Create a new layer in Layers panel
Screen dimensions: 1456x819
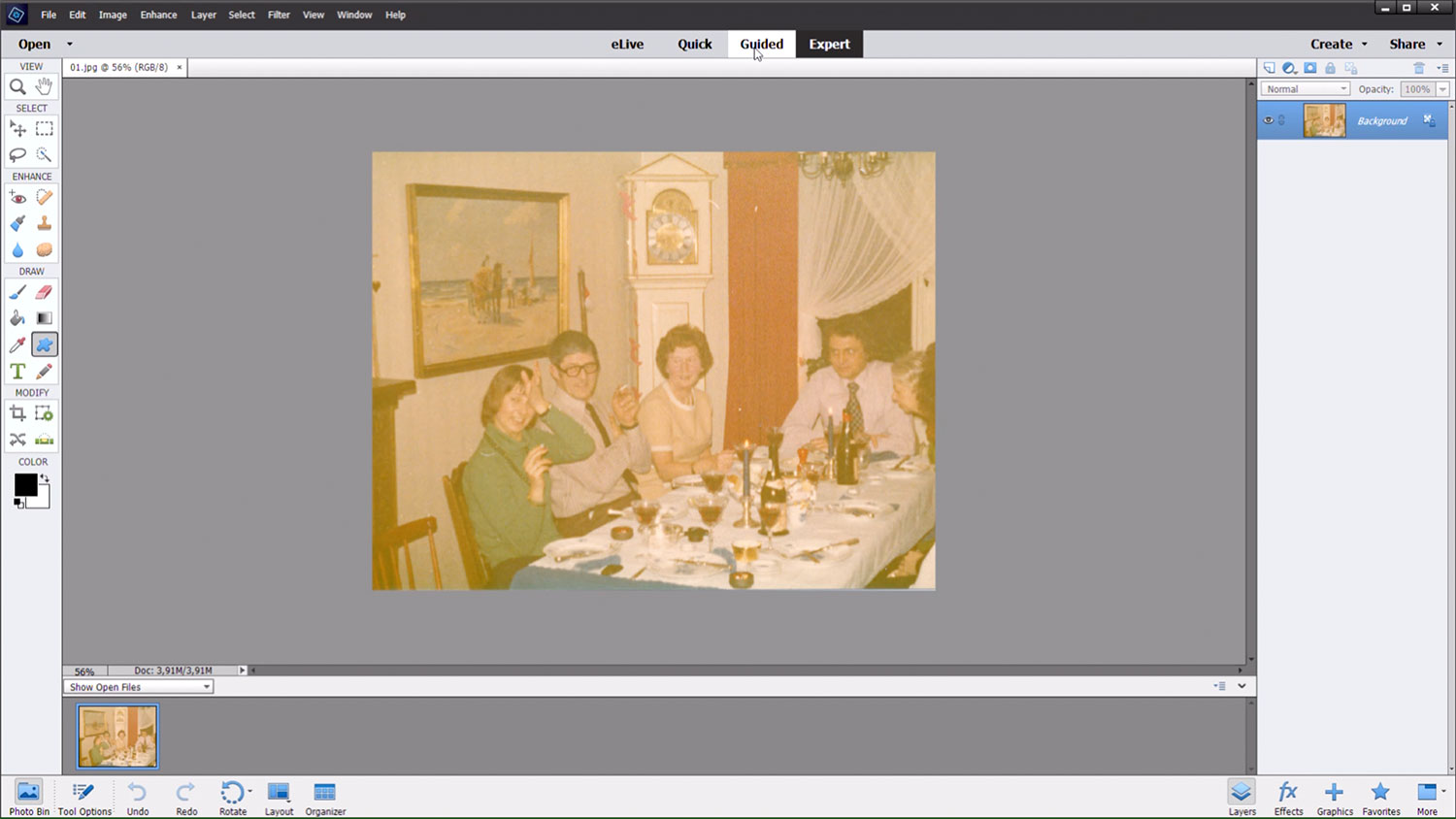pos(1269,68)
